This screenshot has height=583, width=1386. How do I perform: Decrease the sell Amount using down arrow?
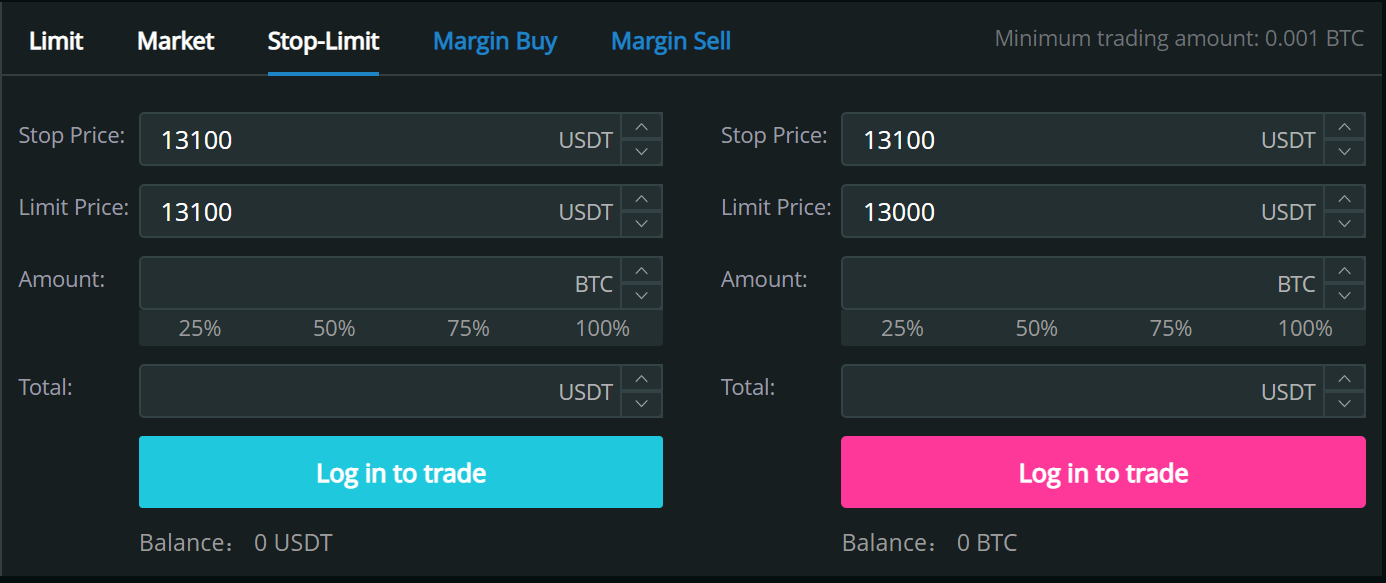(x=1344, y=295)
